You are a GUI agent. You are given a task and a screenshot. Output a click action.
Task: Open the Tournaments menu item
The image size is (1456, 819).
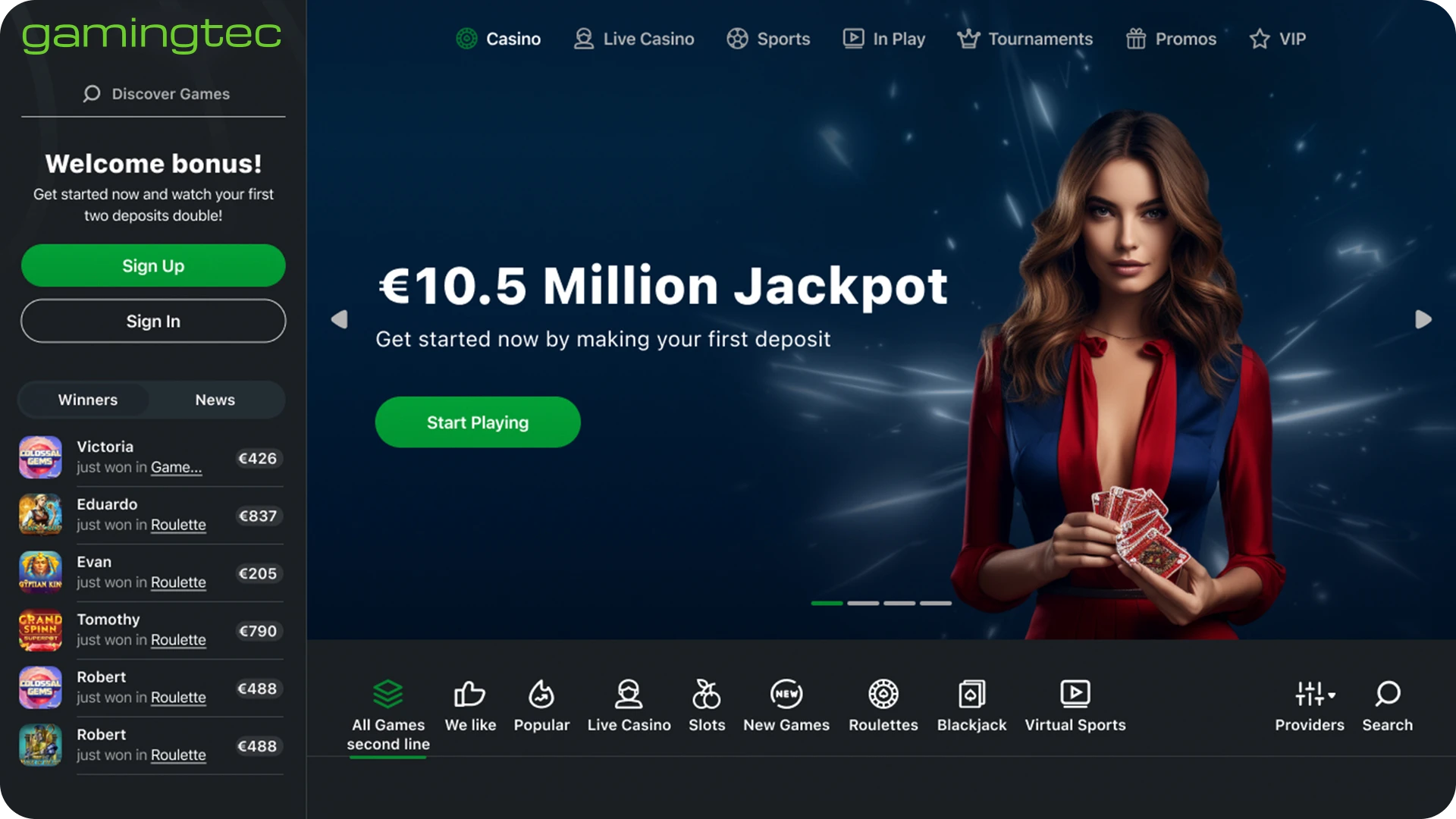tap(1025, 39)
